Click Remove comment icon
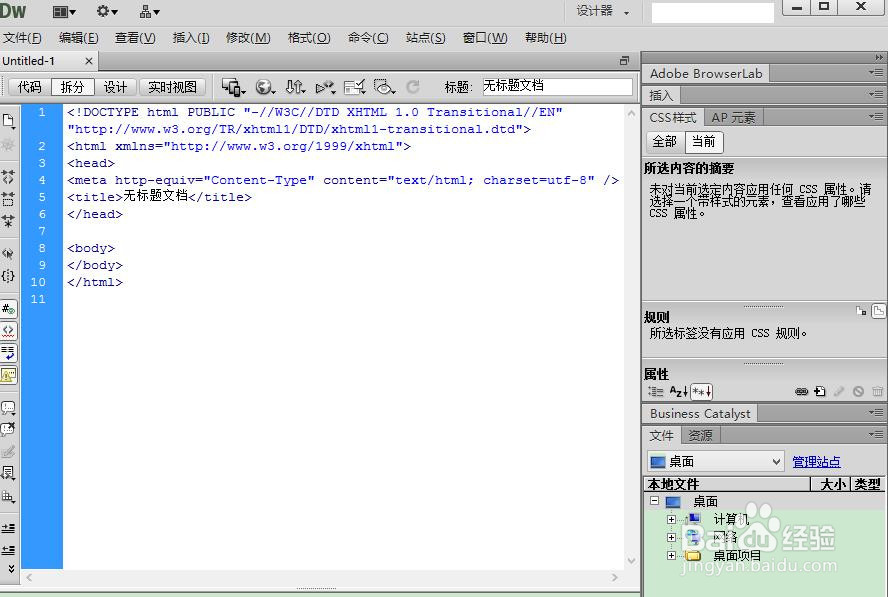Image resolution: width=888 pixels, height=597 pixels. point(8,429)
